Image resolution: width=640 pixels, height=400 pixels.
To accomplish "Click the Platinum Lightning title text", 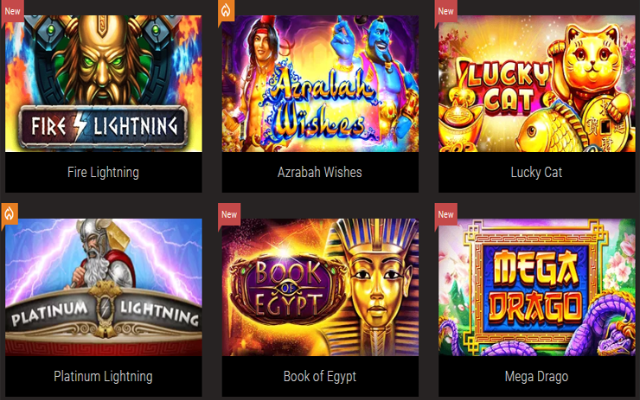I will (103, 376).
